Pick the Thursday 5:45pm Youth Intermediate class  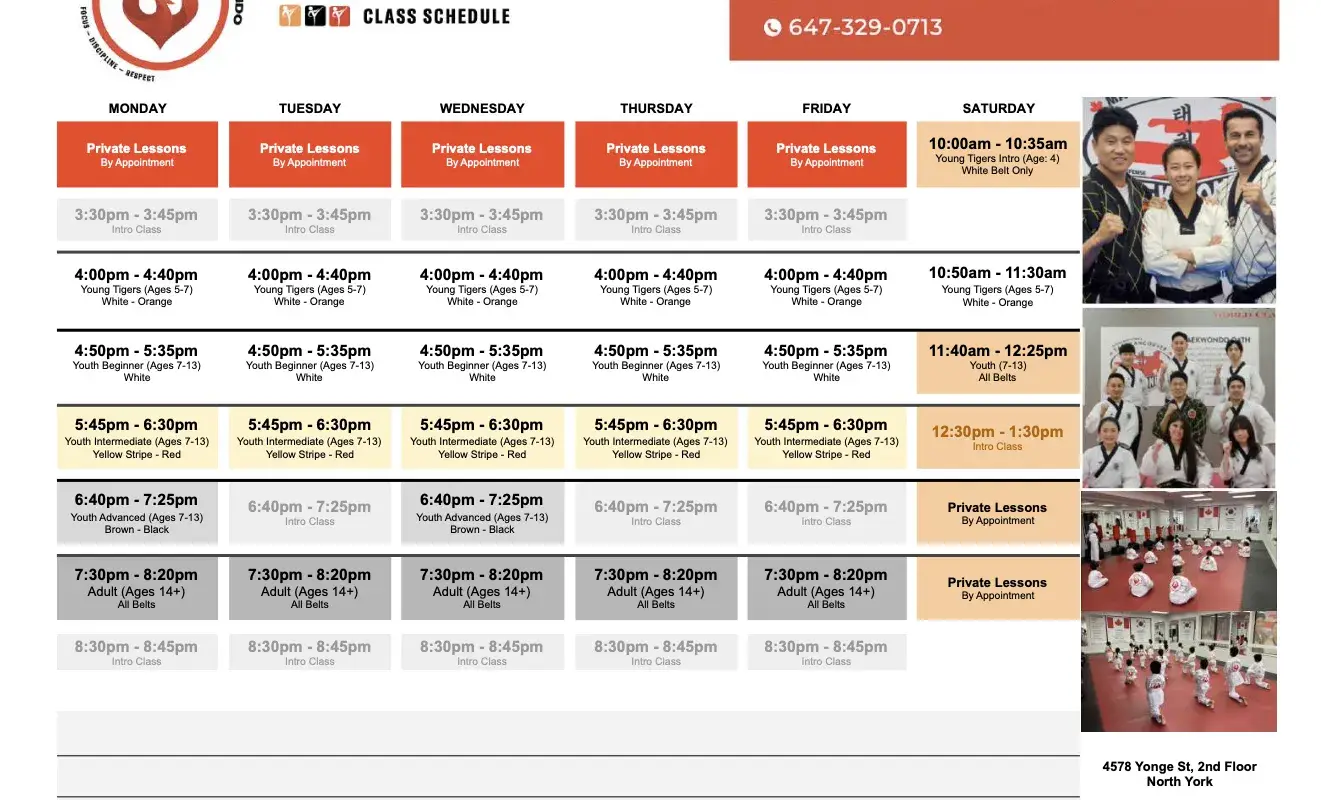(656, 438)
